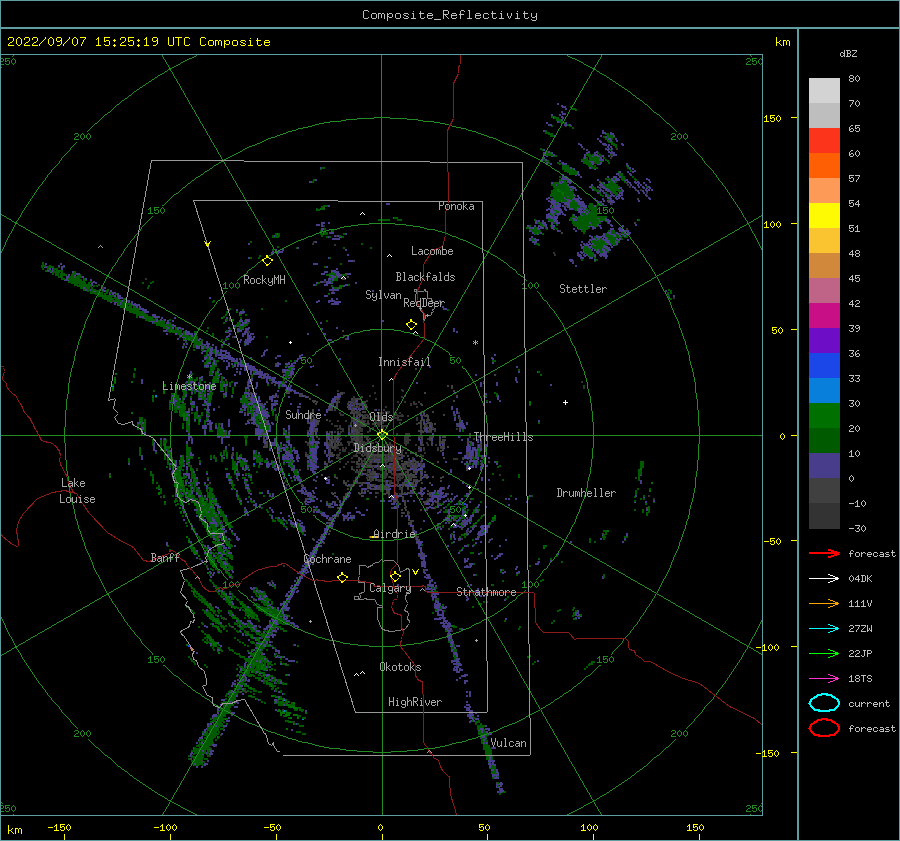Pick the magenta 39–42 dBZ color swatch
The image size is (900, 841).
click(x=824, y=315)
